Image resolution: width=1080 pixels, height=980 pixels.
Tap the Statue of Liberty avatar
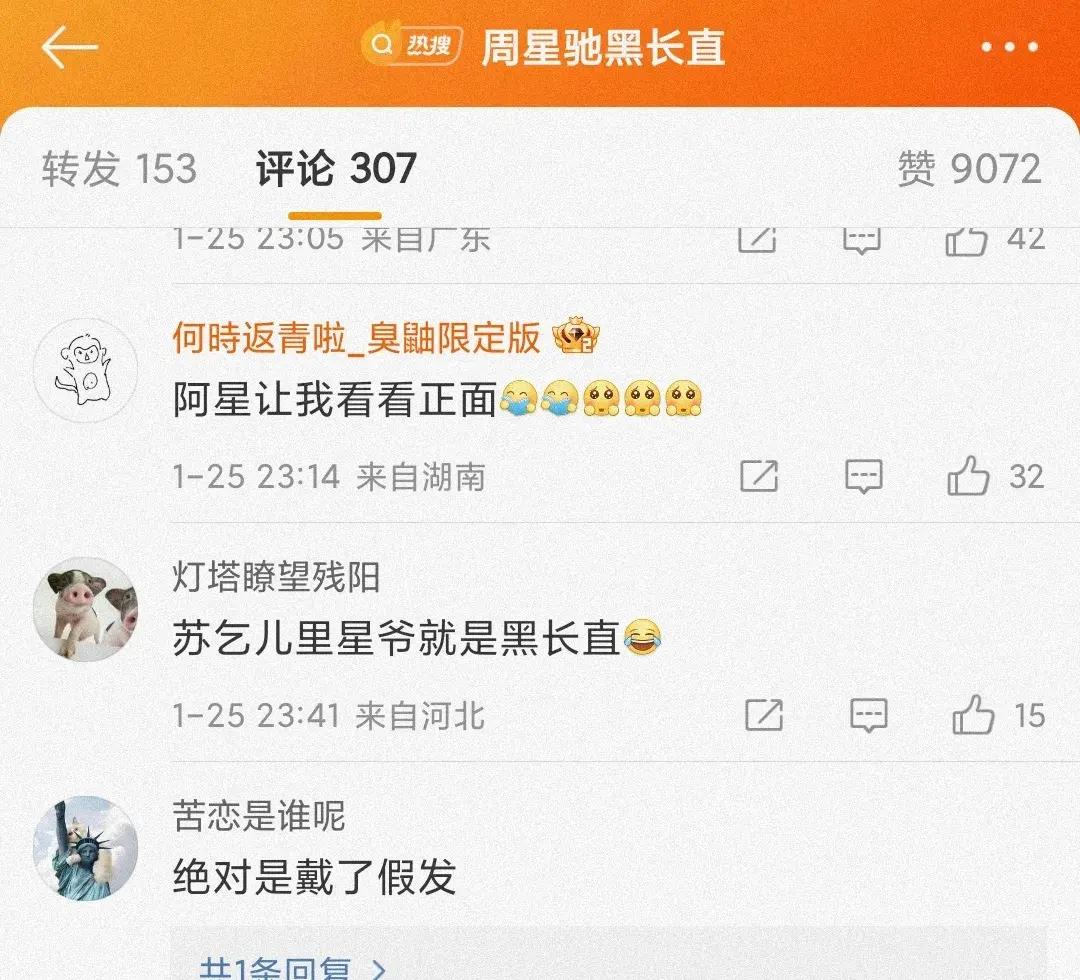[x=85, y=848]
